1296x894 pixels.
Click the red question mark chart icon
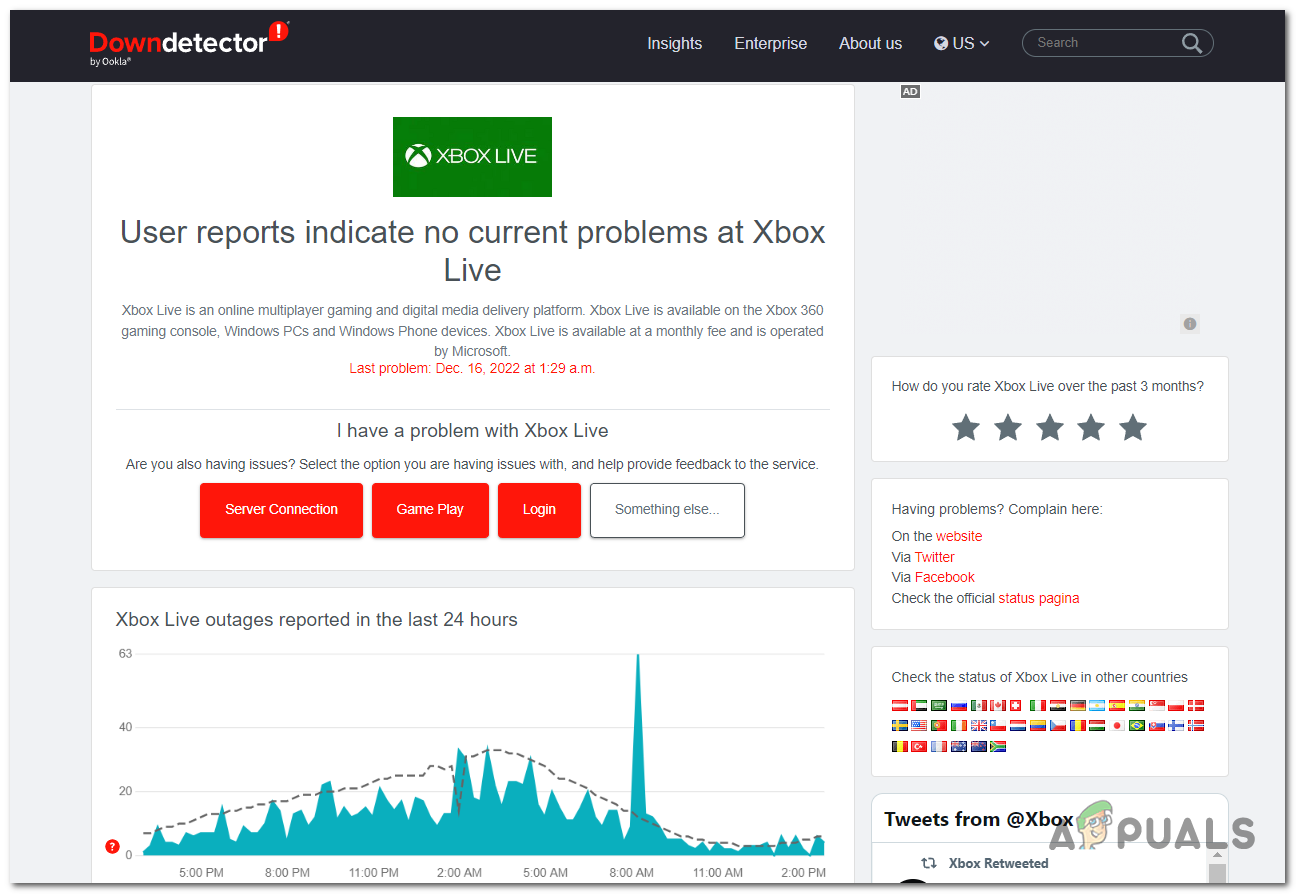(112, 847)
